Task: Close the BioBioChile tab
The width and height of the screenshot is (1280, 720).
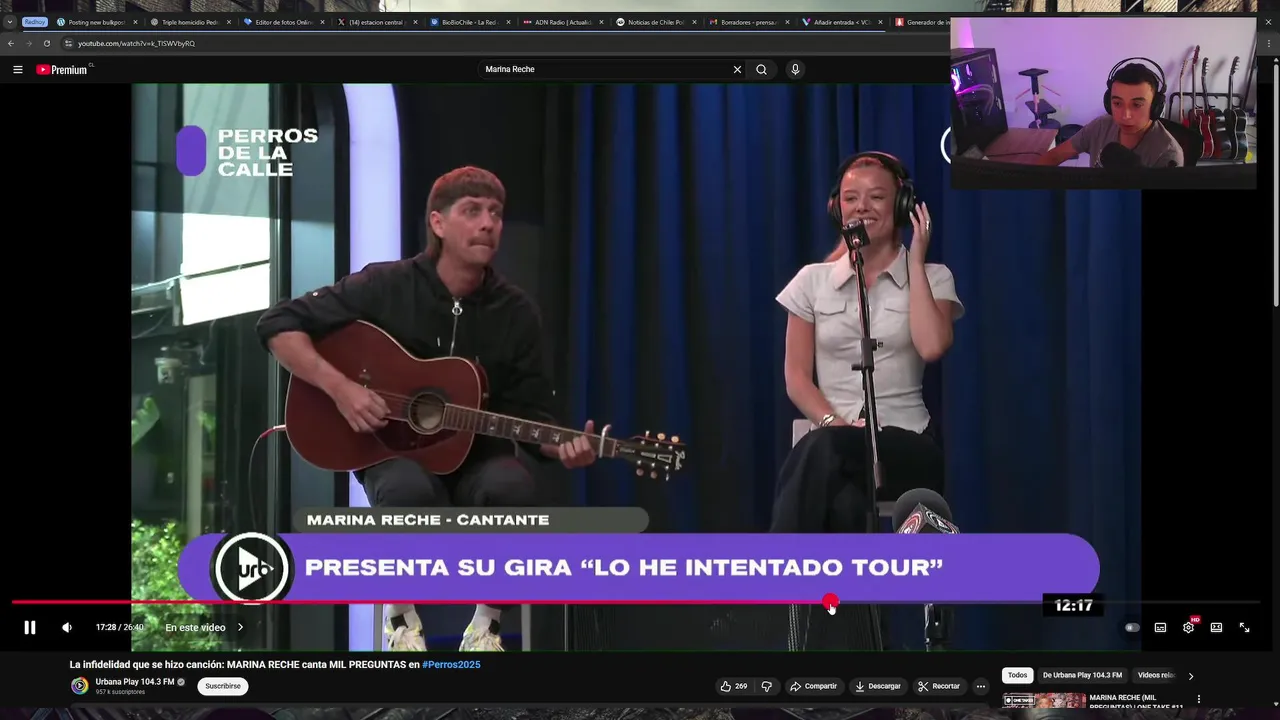Action: [509, 22]
